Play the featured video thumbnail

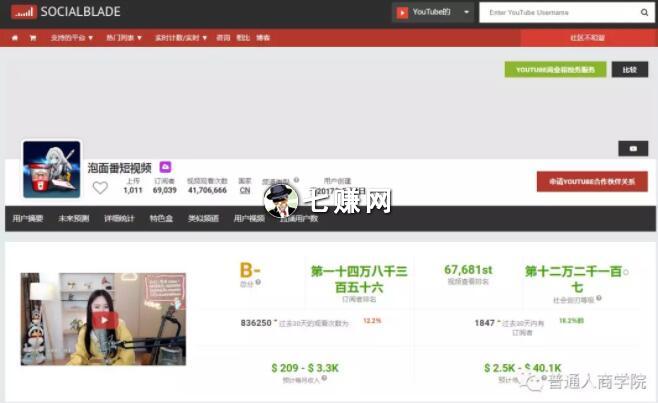pyautogui.click(x=103, y=319)
